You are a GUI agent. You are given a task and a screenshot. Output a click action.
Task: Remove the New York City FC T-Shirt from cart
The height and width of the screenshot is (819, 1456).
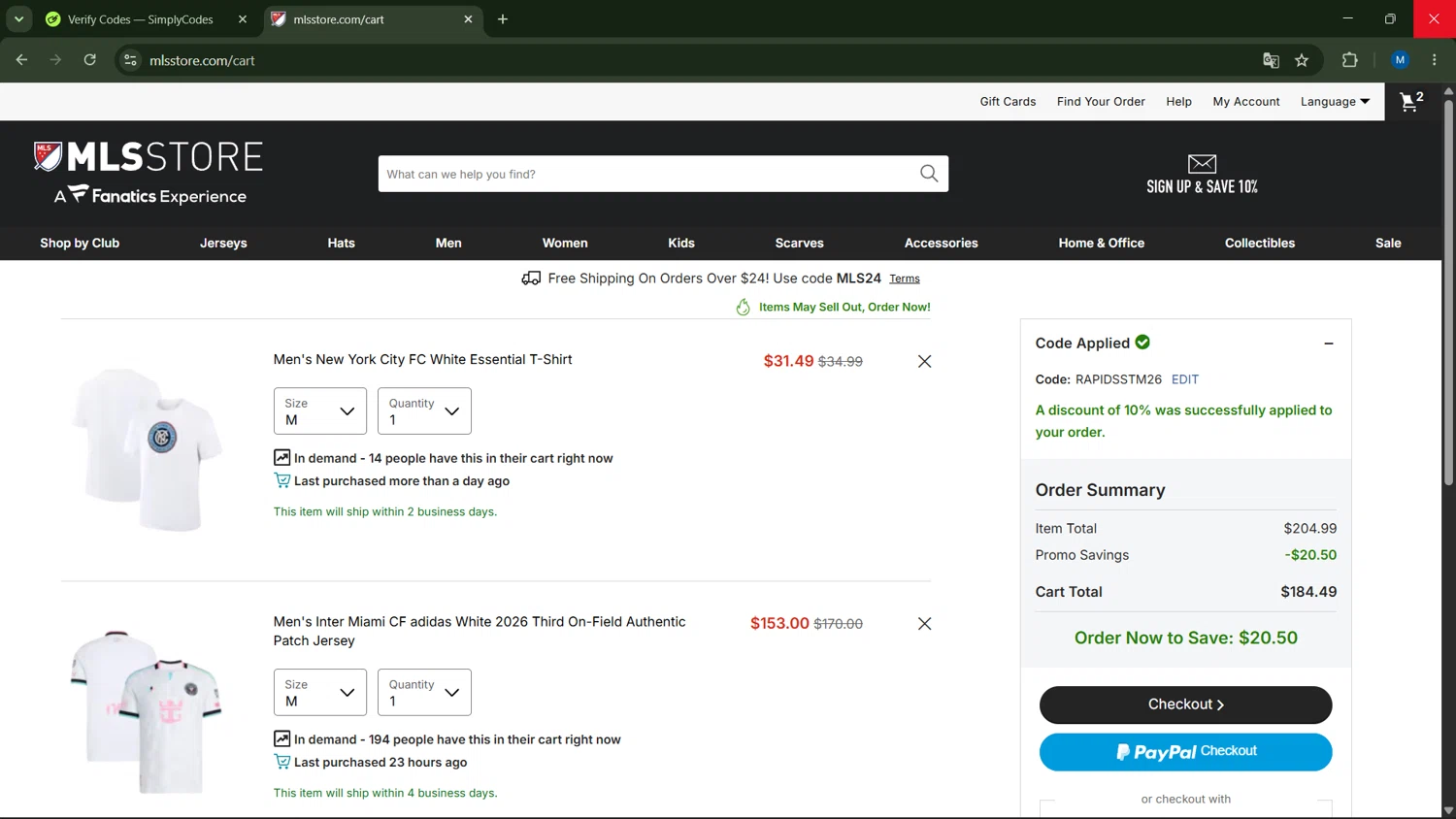point(924,361)
